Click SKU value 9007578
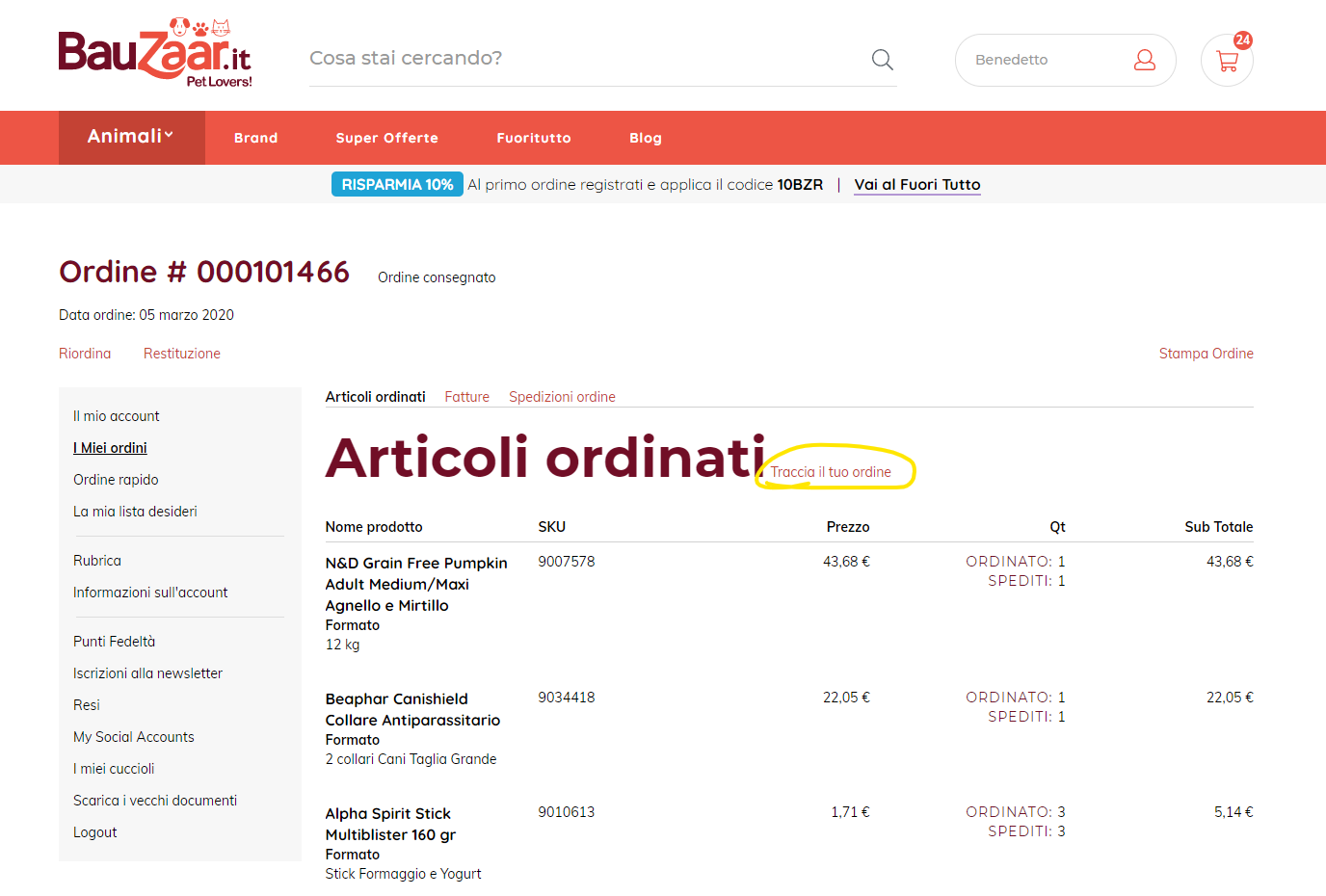This screenshot has height=896, width=1326. click(567, 562)
